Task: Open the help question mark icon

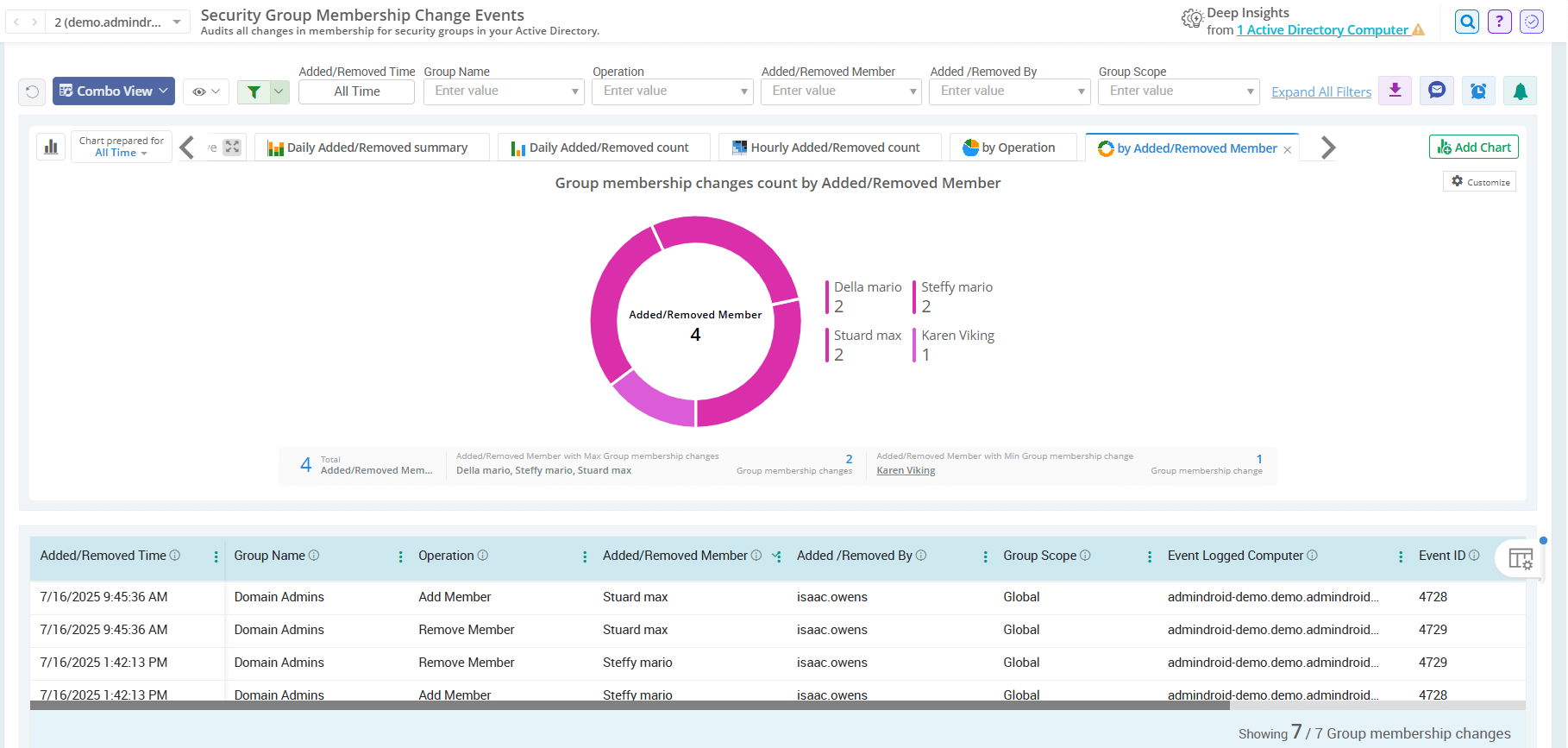Action: tap(1499, 22)
